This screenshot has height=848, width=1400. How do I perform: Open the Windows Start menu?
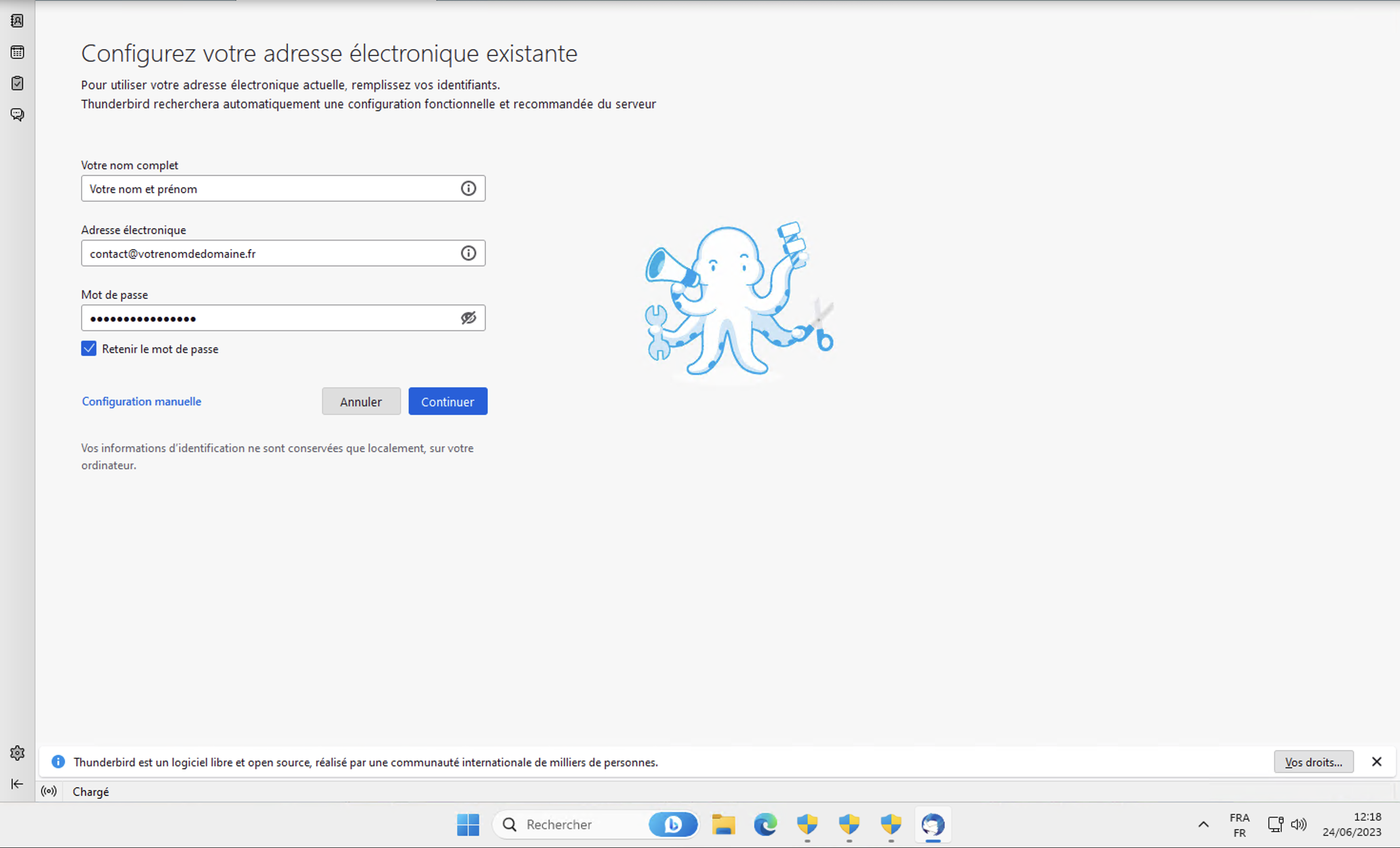[x=468, y=825]
